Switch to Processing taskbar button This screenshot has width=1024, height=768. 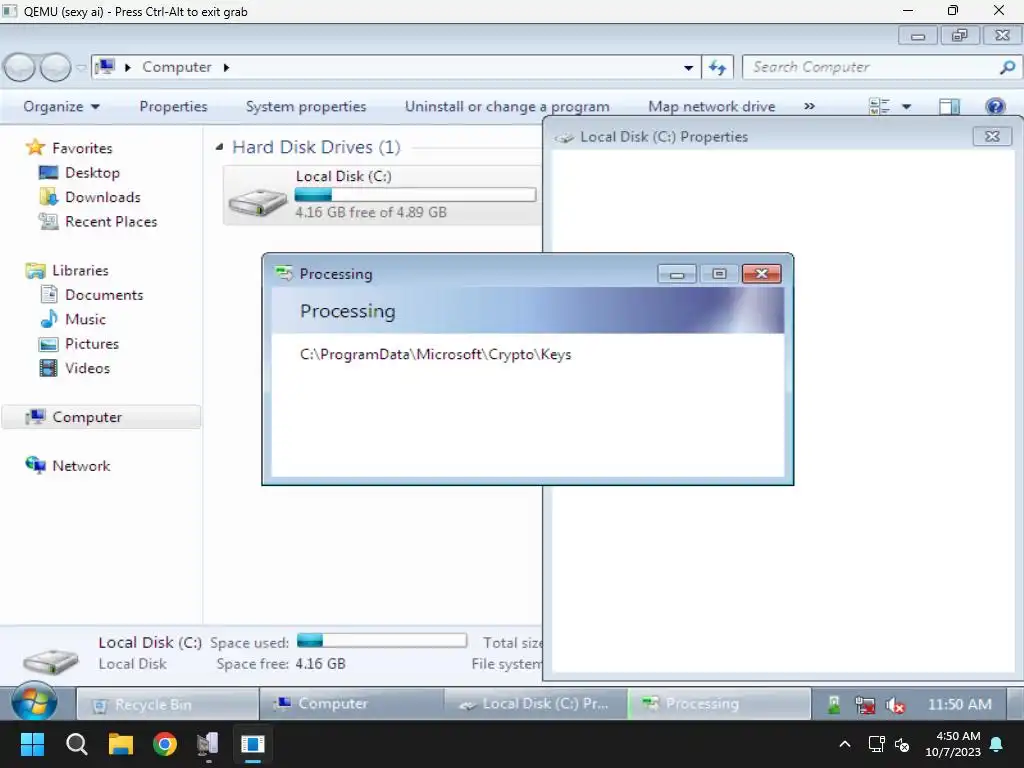(719, 705)
